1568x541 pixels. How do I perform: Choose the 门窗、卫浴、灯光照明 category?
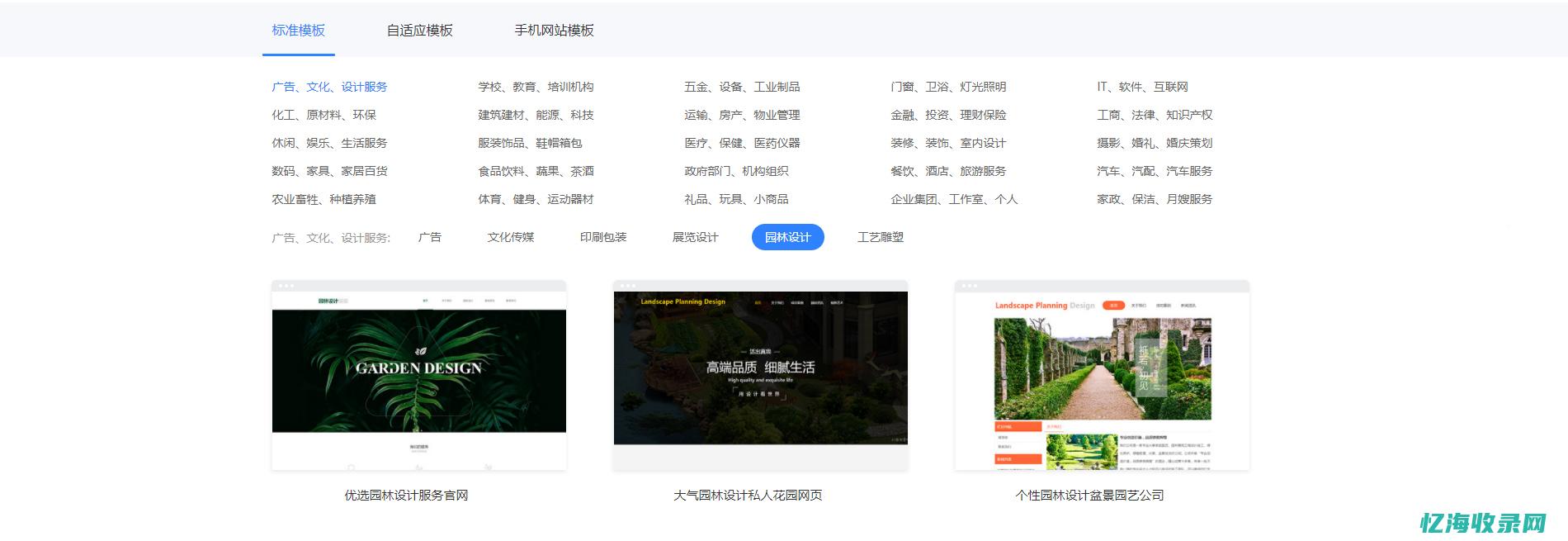(948, 87)
